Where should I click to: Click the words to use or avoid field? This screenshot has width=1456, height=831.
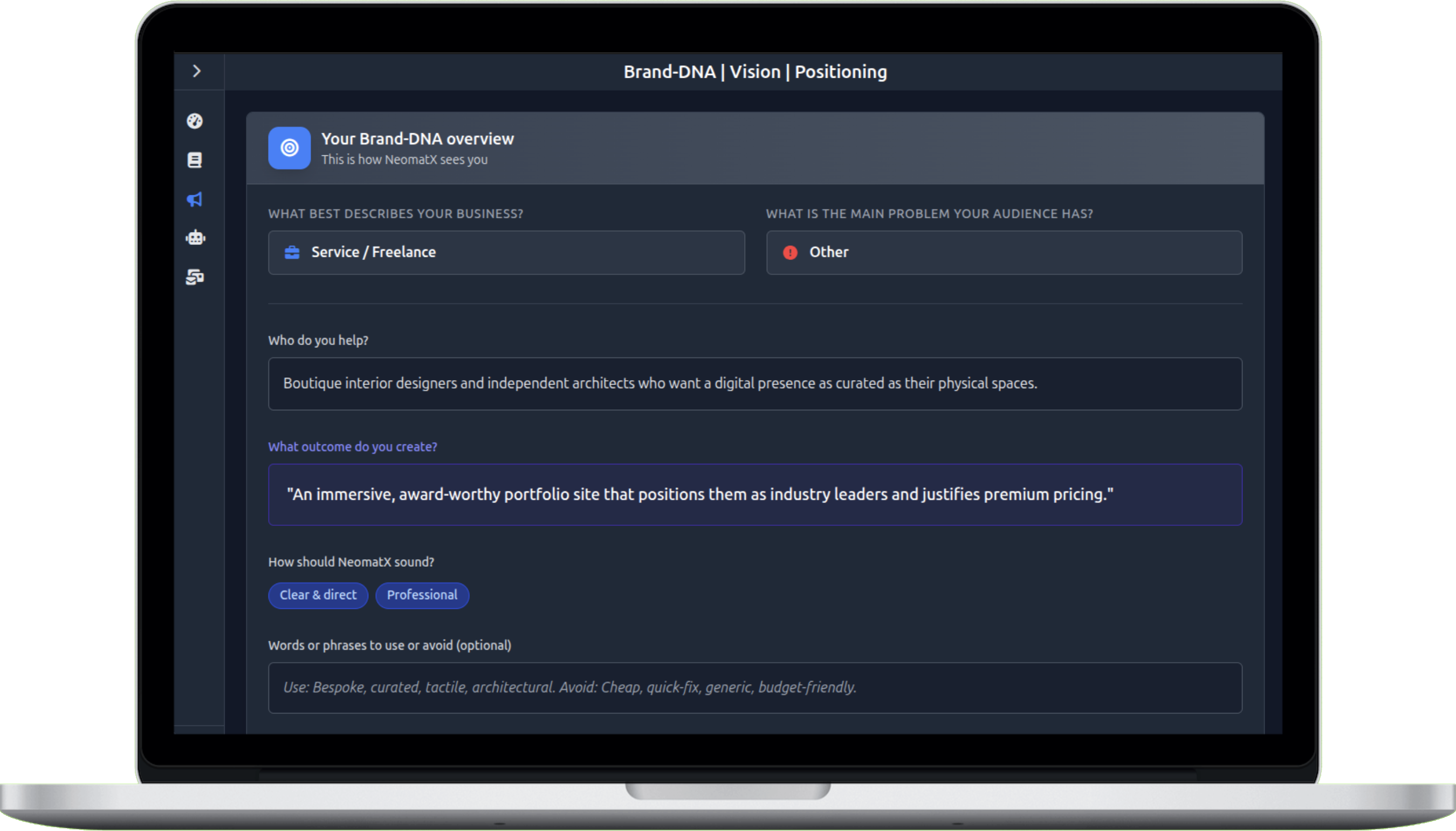point(754,688)
